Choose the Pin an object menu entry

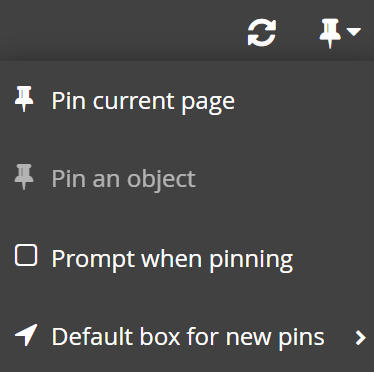187,178
